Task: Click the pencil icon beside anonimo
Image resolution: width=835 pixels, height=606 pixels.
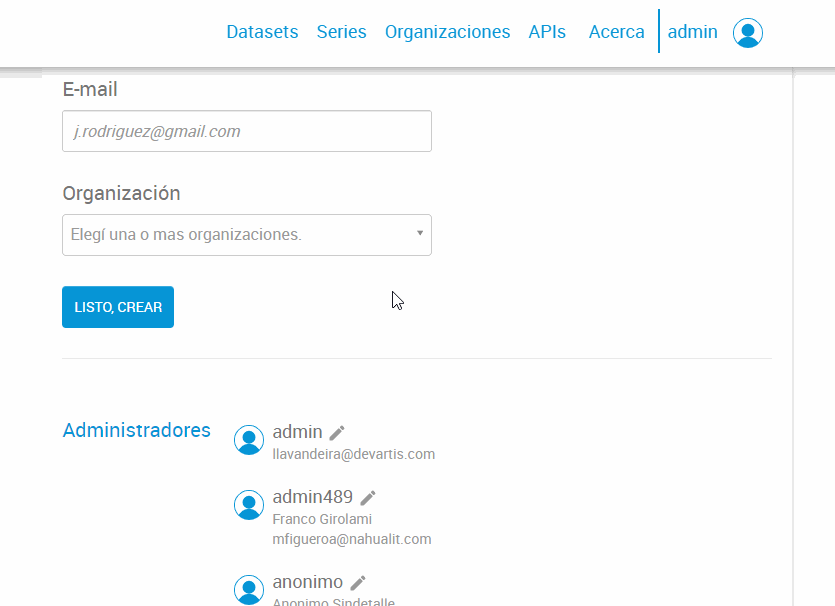Action: [x=357, y=581]
